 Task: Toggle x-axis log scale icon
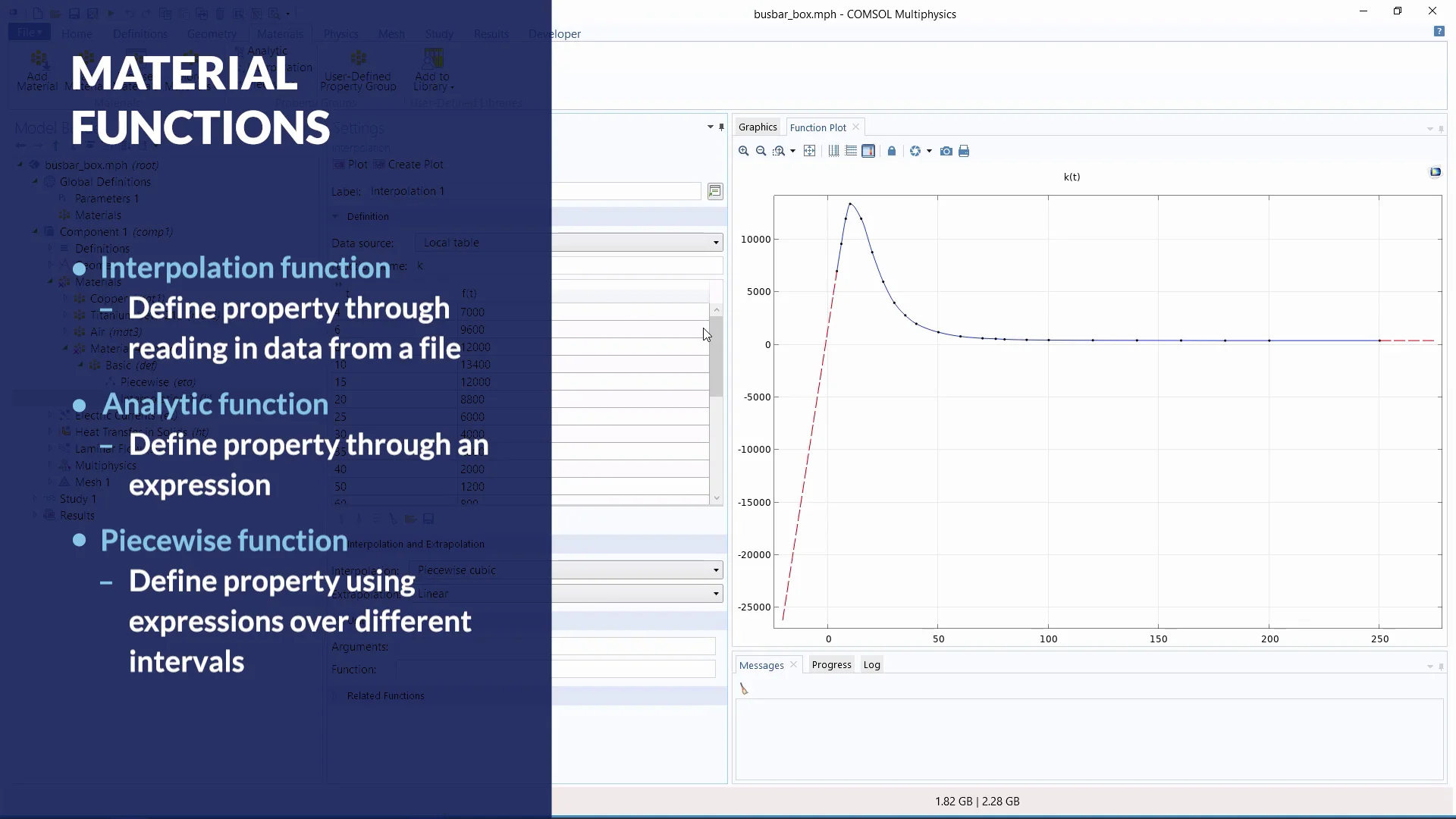pos(833,151)
